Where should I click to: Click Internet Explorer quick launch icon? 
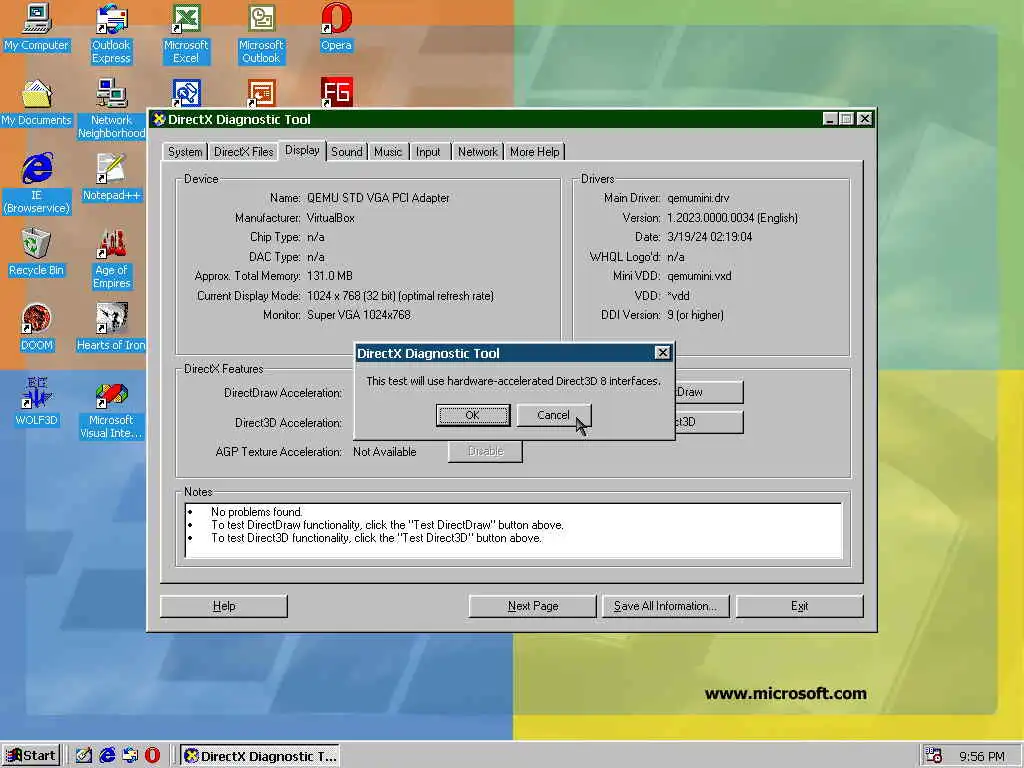pyautogui.click(x=107, y=756)
